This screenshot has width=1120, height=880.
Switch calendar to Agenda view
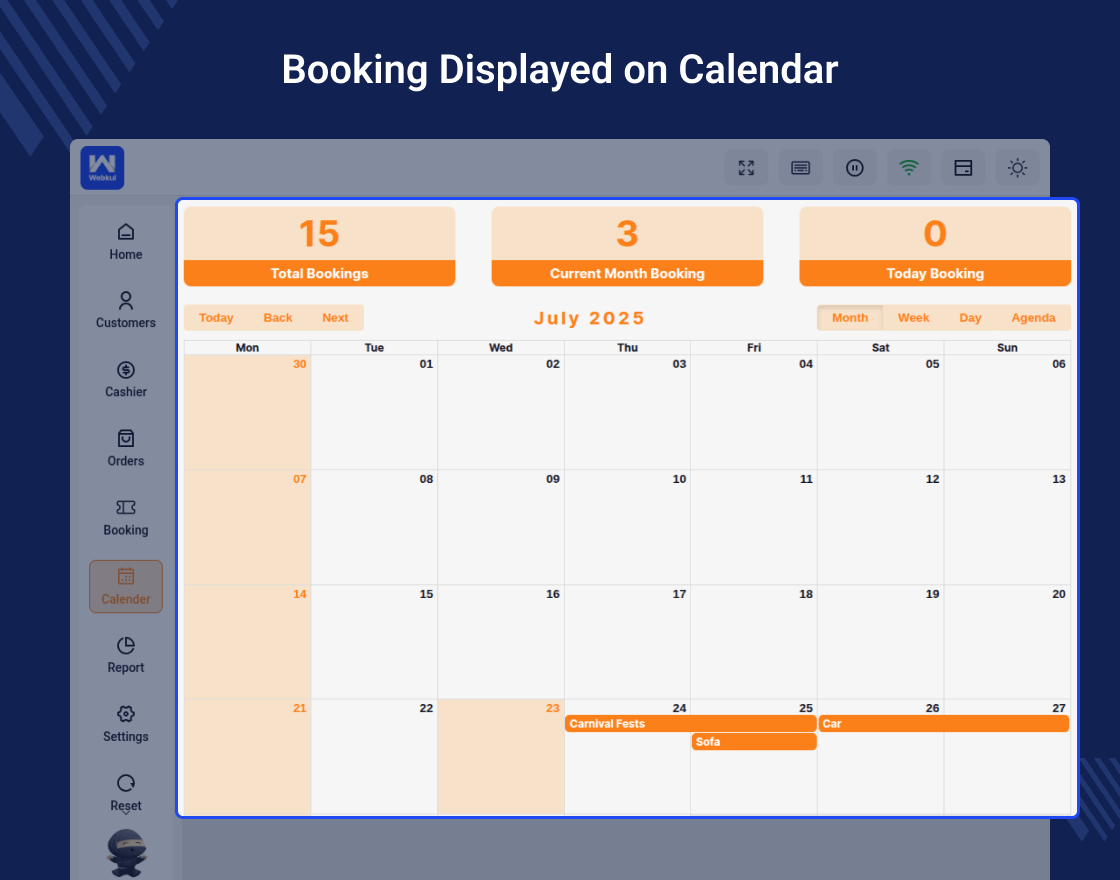pyautogui.click(x=1033, y=318)
